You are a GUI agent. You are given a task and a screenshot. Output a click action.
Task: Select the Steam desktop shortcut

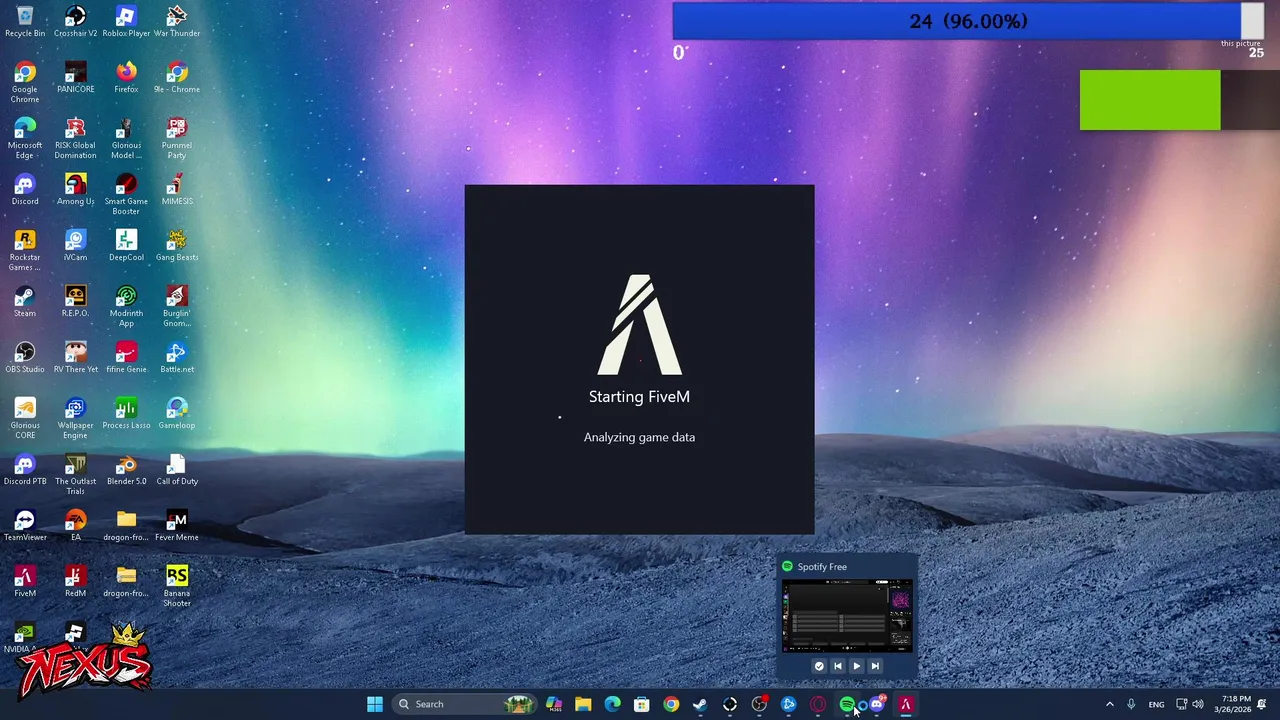point(25,301)
